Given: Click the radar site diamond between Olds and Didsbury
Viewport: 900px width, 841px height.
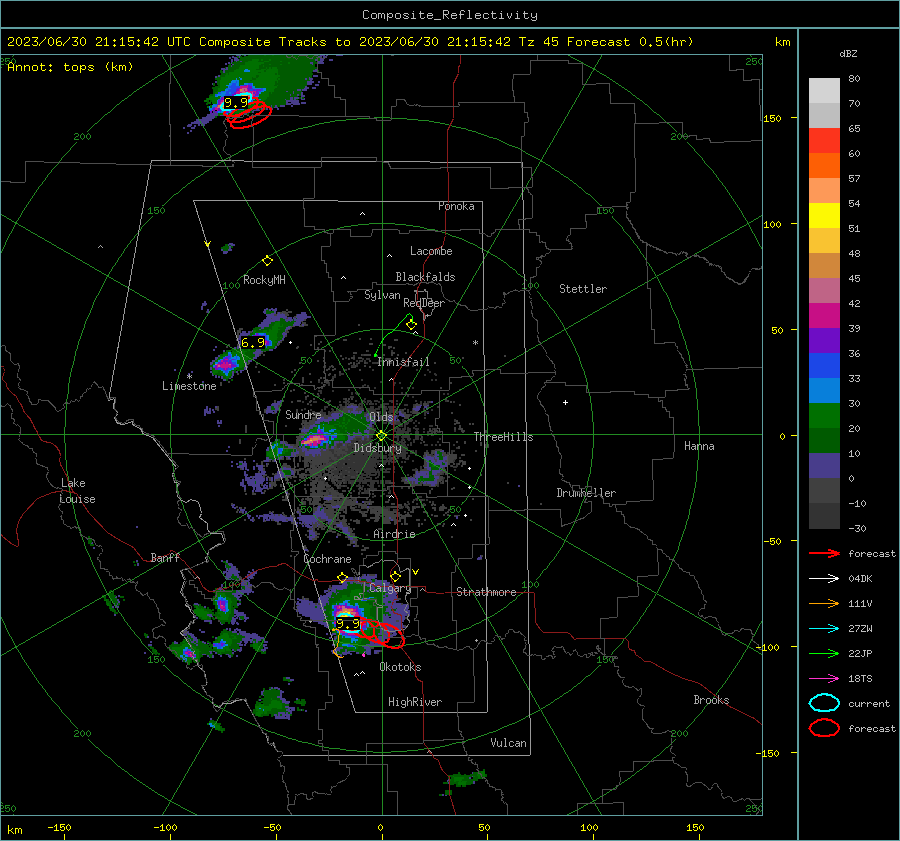Looking at the screenshot, I should pyautogui.click(x=381, y=436).
